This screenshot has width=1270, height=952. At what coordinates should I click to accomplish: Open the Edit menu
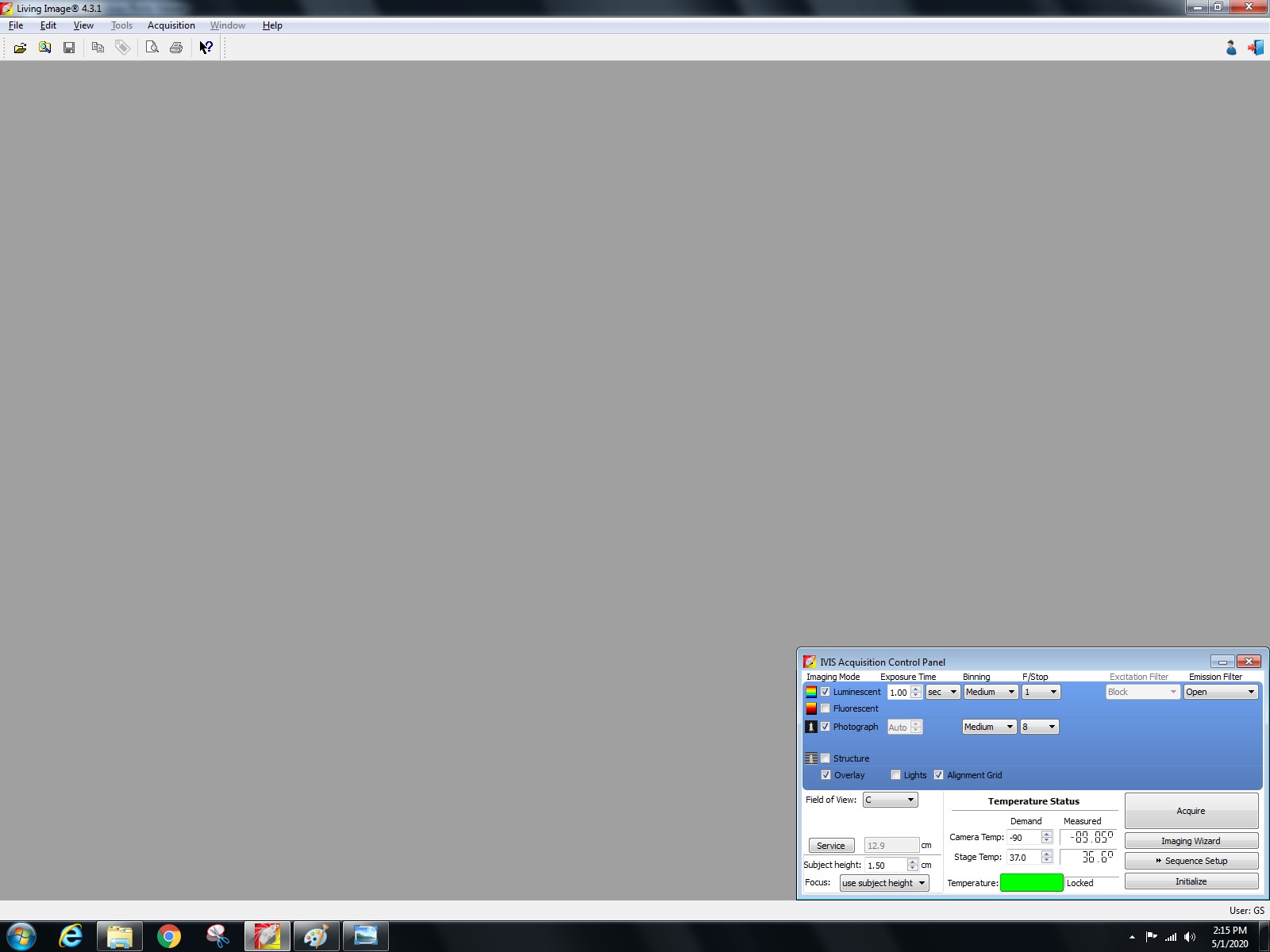(48, 25)
